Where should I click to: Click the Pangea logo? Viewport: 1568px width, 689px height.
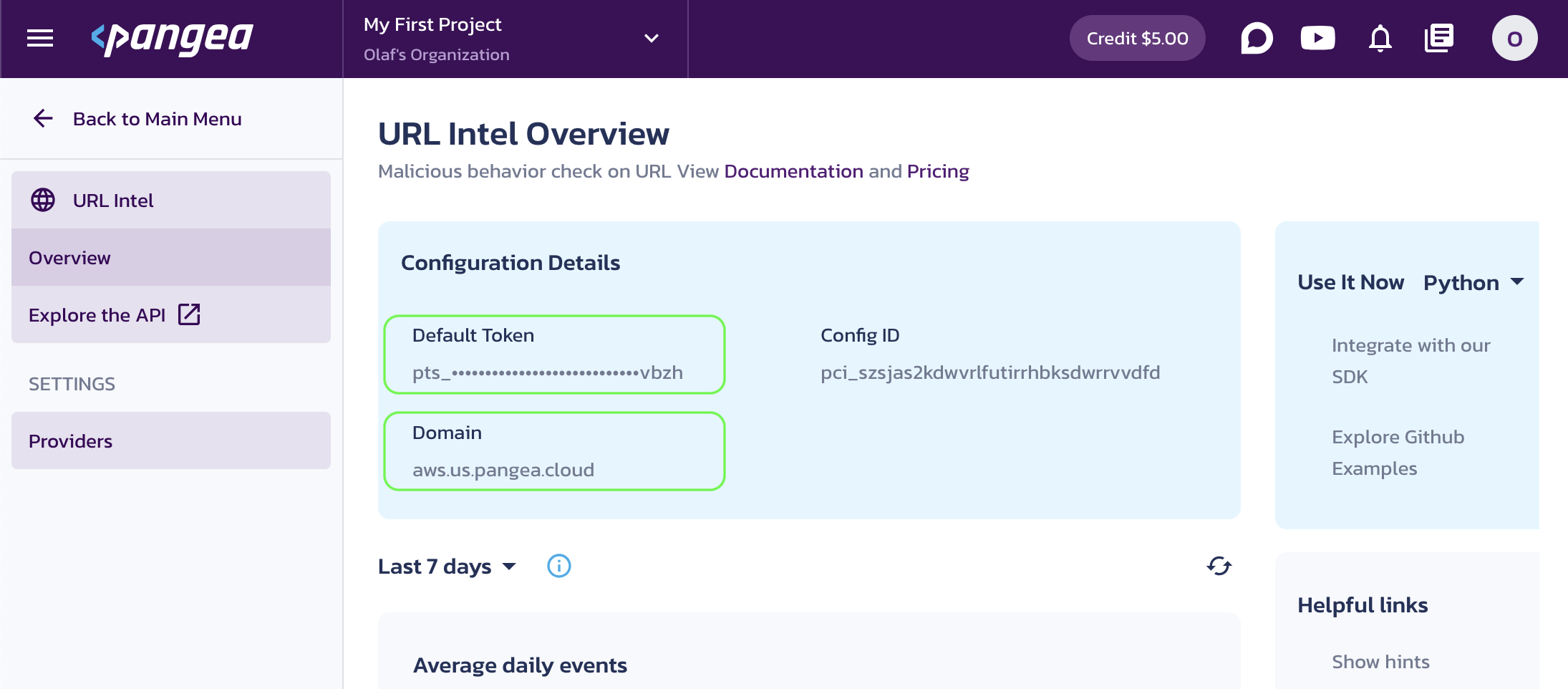pyautogui.click(x=173, y=38)
